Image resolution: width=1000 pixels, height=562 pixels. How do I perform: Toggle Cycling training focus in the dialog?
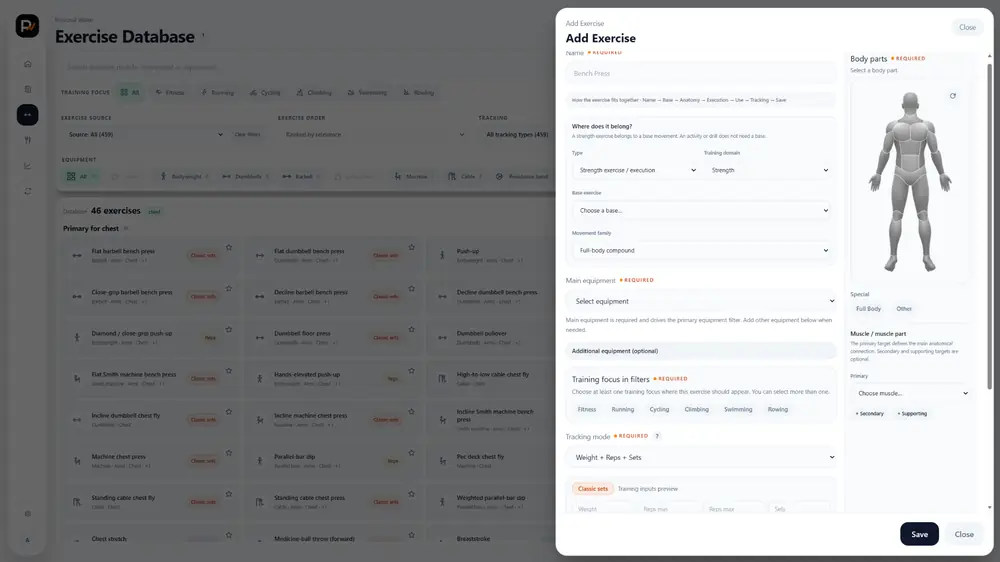[659, 410]
